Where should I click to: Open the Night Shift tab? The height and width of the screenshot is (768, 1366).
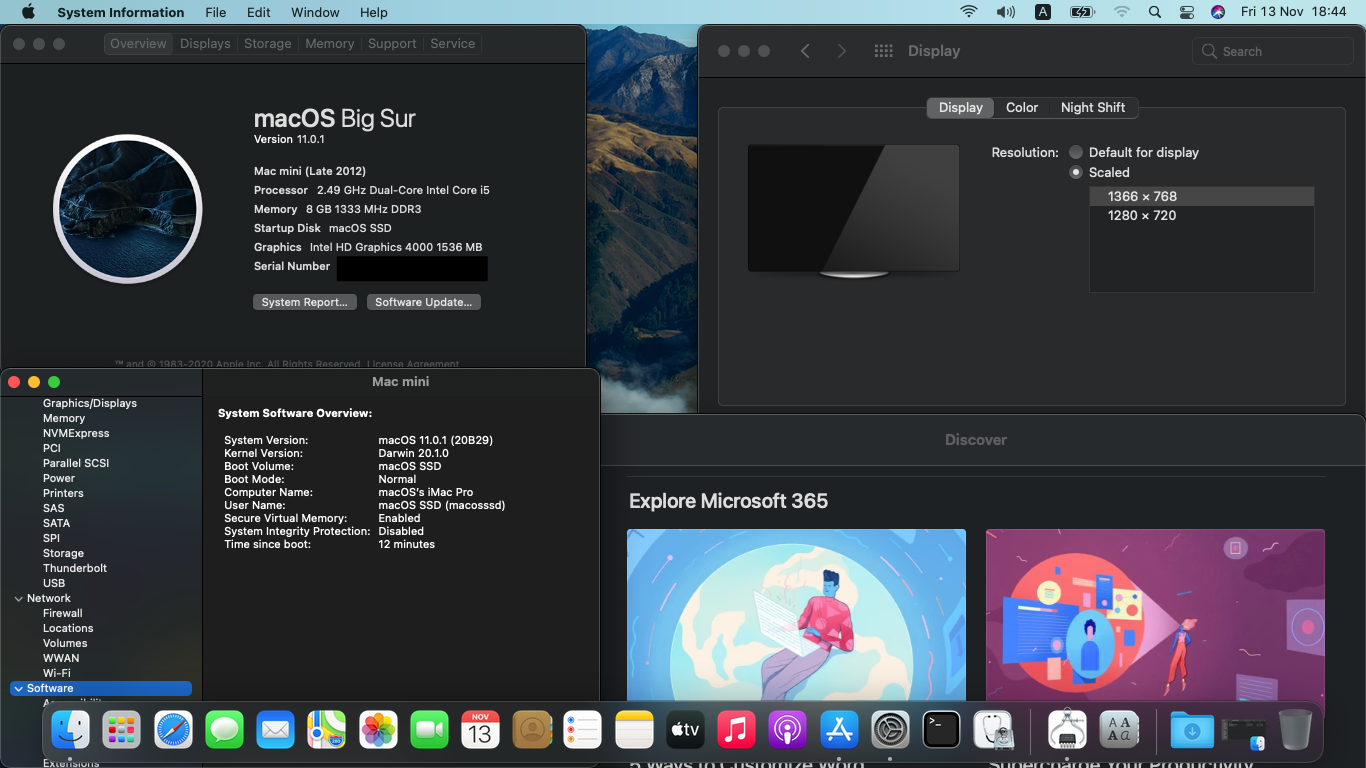point(1093,107)
